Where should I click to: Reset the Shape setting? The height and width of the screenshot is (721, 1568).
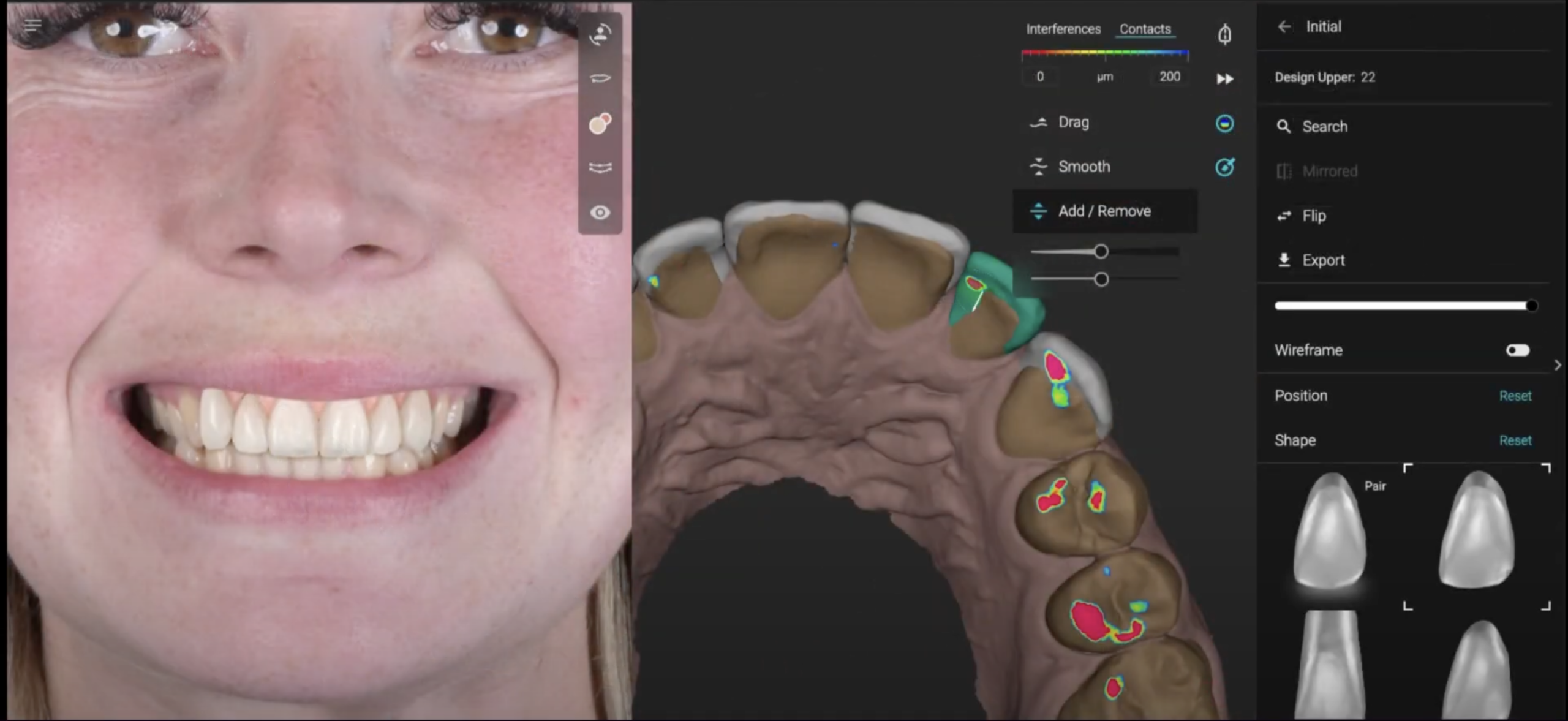pyautogui.click(x=1515, y=440)
